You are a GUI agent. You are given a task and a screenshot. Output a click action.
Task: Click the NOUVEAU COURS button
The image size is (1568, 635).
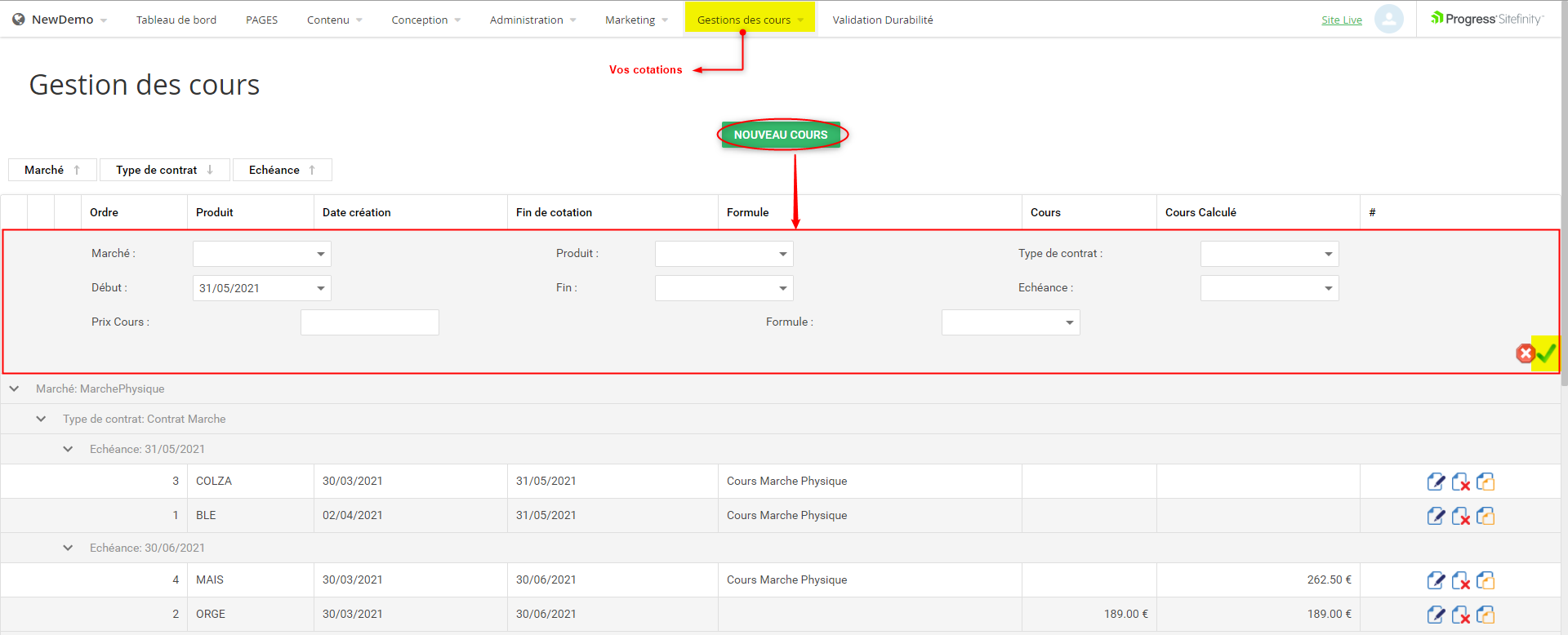780,135
